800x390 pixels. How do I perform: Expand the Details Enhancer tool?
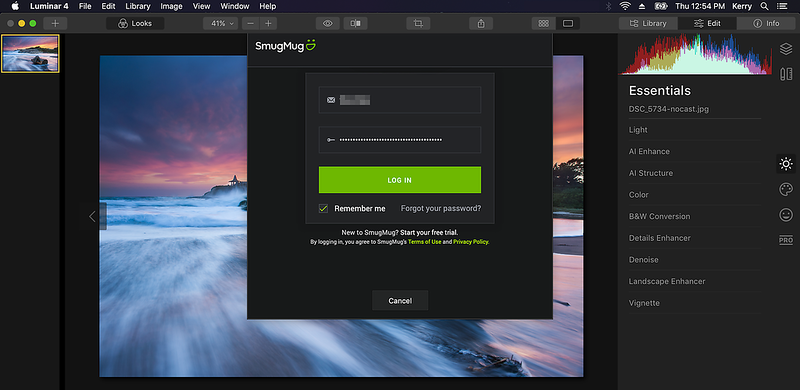[694, 238]
